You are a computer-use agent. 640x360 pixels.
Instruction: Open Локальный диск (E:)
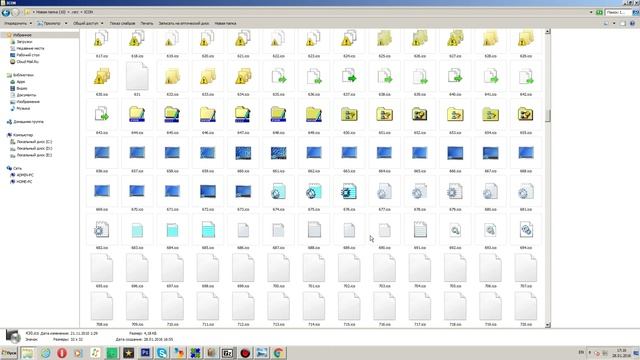coord(34,155)
